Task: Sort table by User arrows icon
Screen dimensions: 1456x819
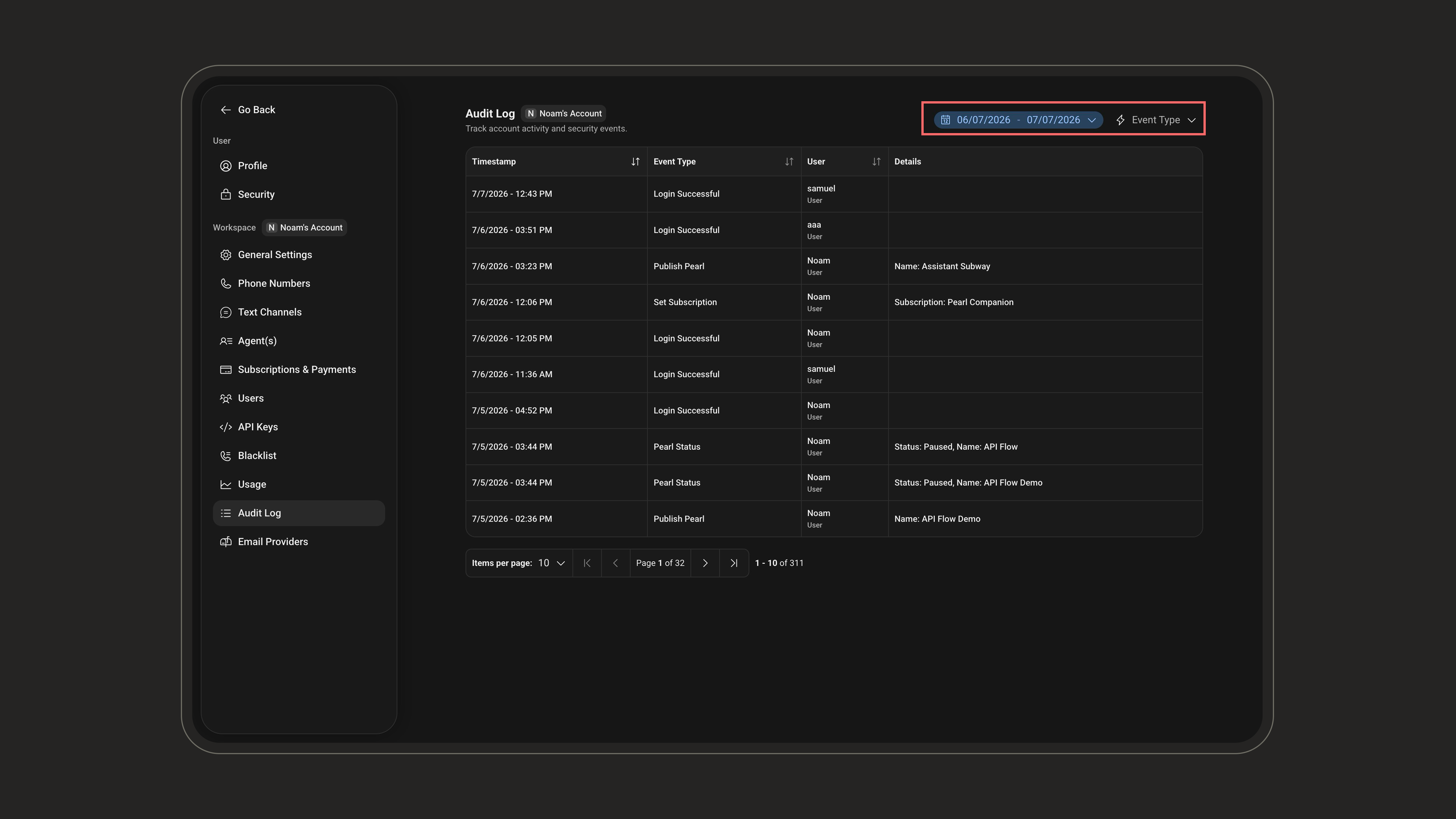Action: tap(876, 162)
